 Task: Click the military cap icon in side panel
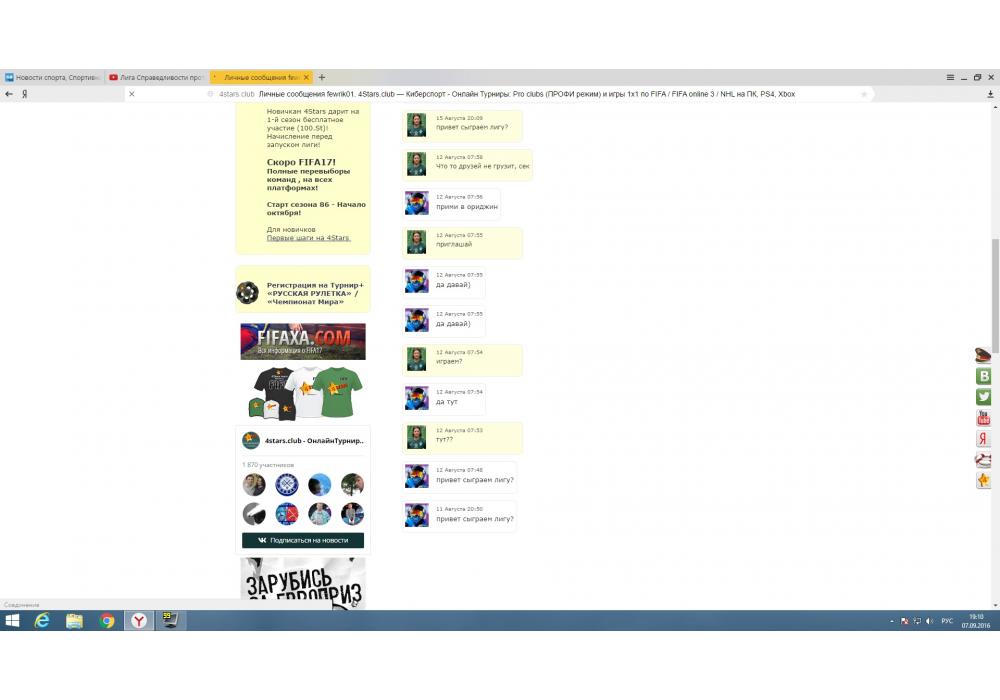point(983,355)
